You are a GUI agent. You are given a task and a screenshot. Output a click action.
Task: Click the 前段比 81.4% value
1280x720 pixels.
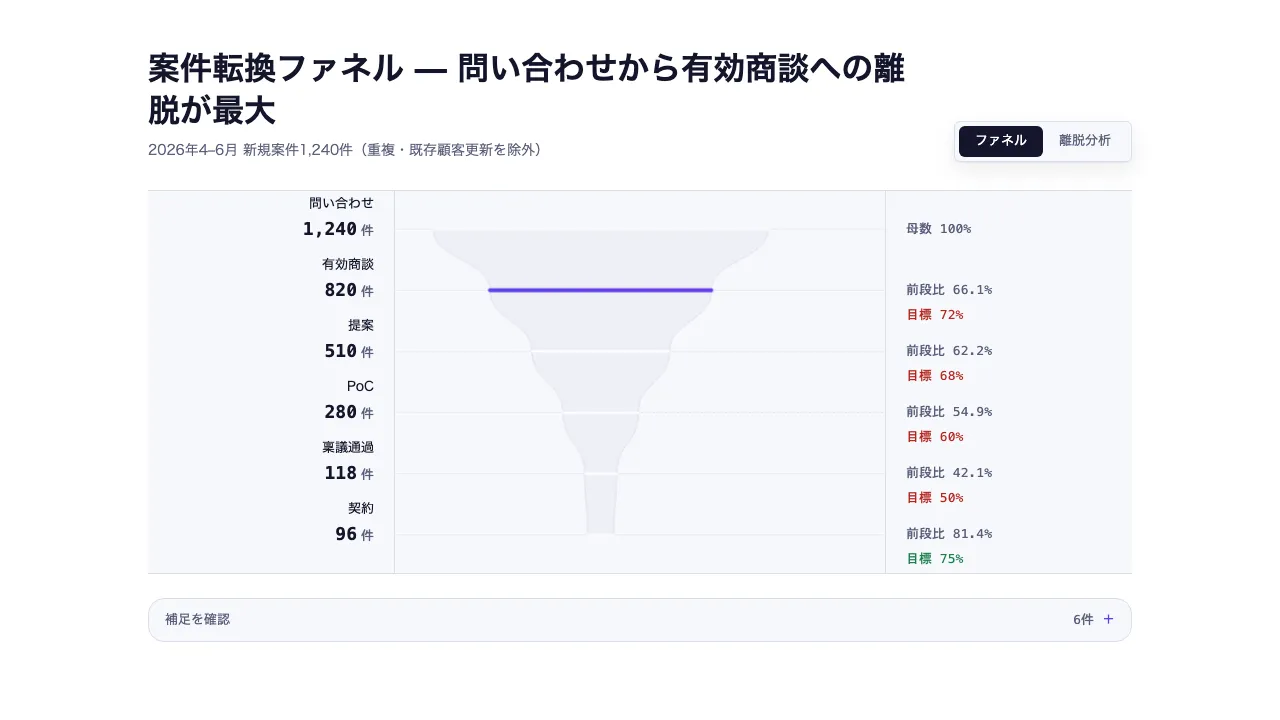[x=949, y=534]
